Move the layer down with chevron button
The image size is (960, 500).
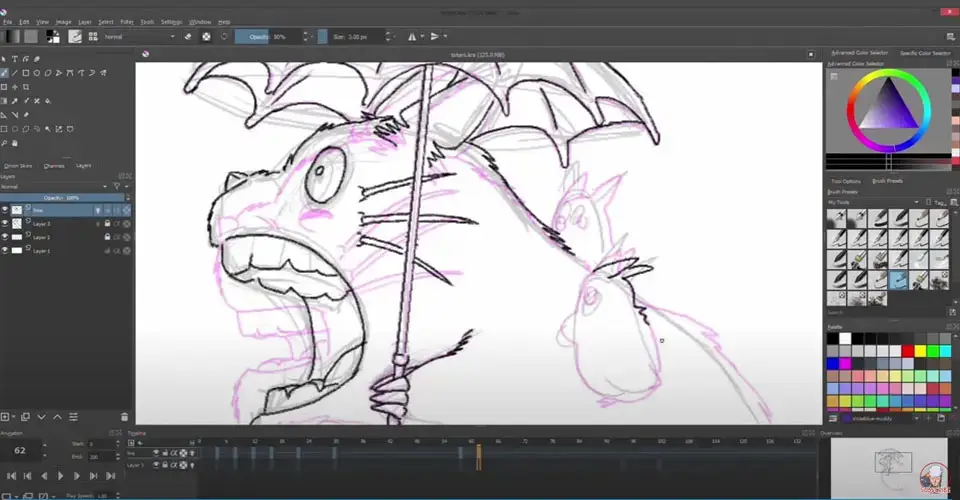pyautogui.click(x=42, y=417)
